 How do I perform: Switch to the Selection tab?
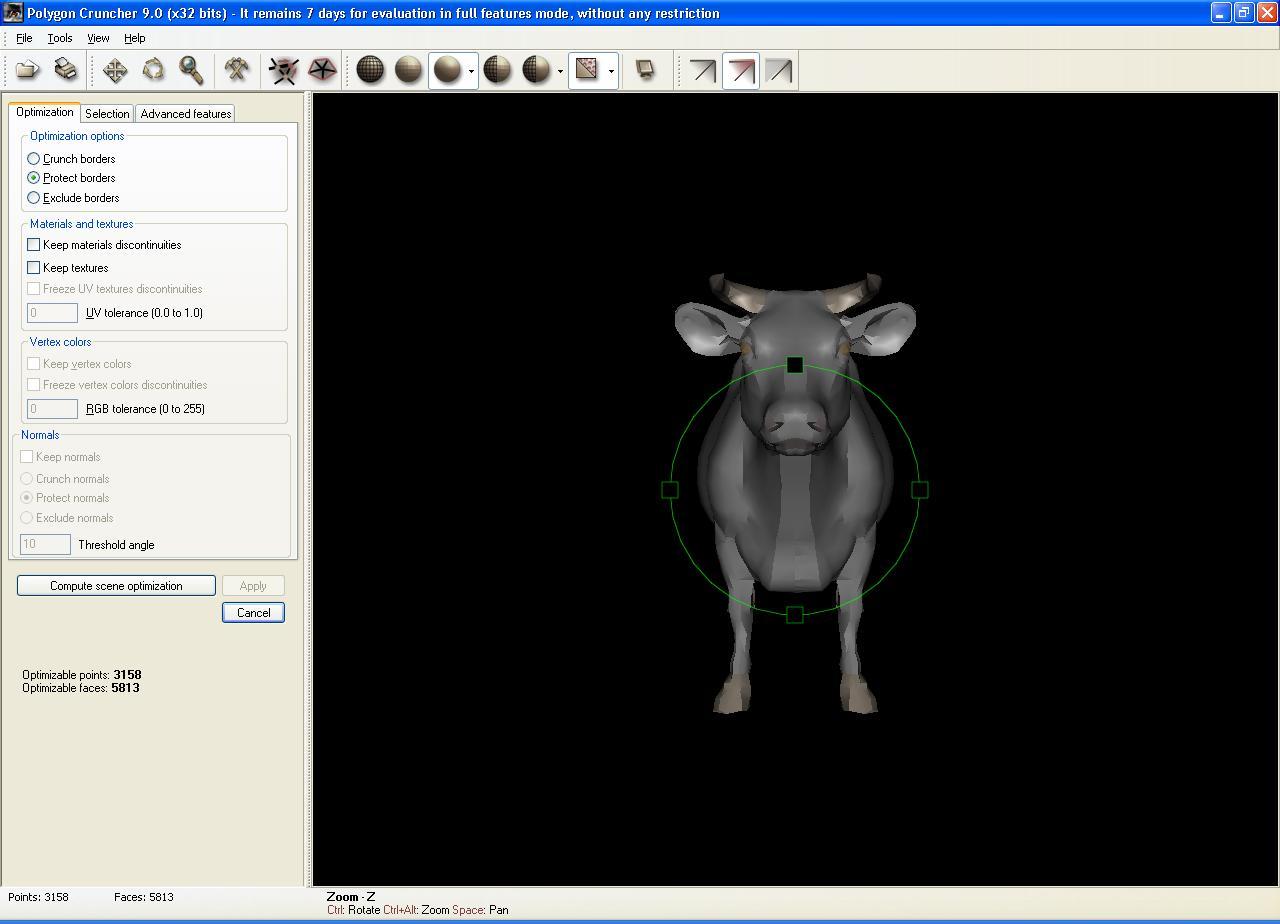tap(107, 114)
